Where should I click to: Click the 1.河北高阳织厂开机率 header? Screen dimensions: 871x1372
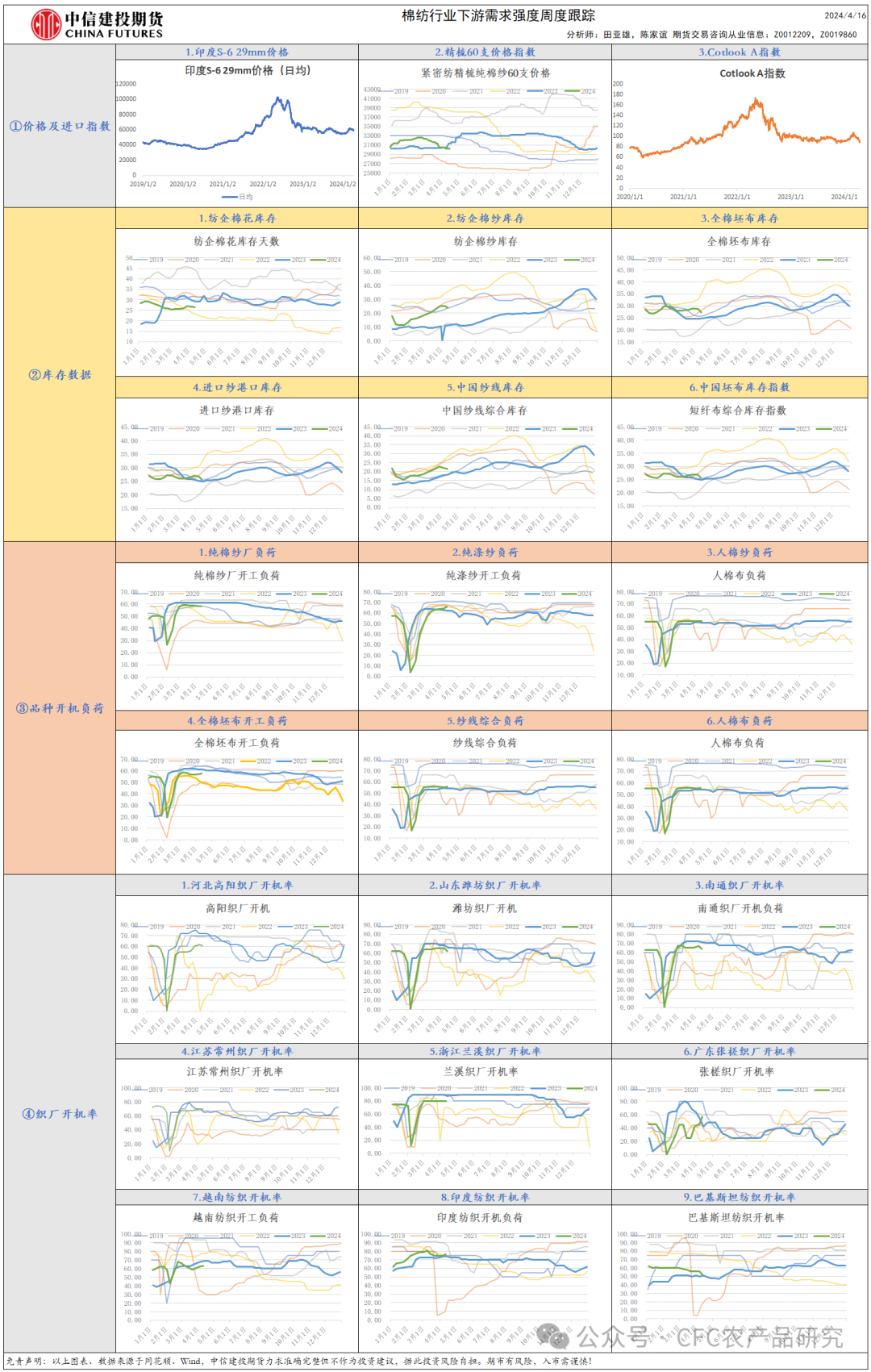tap(237, 885)
